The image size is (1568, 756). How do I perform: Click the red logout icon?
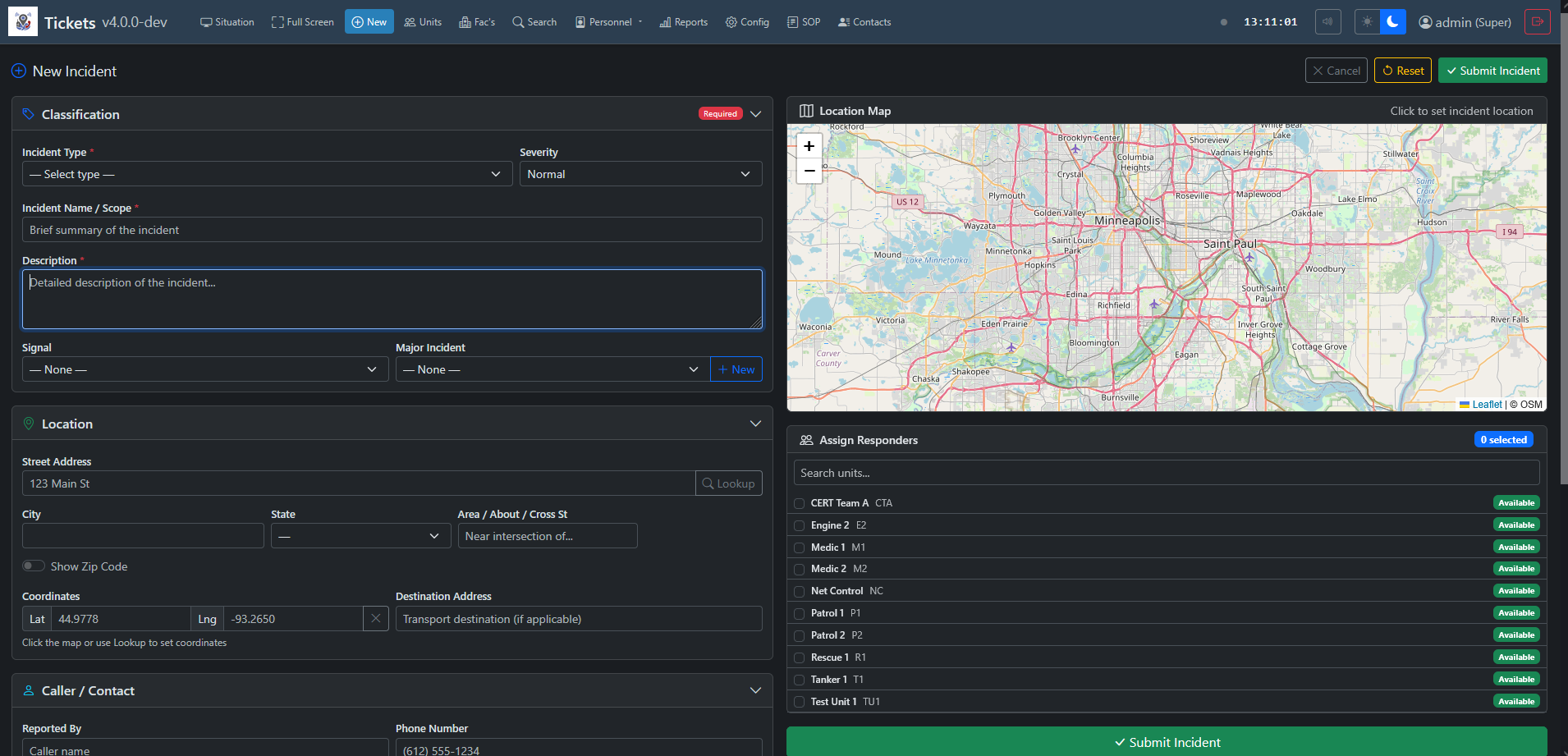tap(1537, 22)
